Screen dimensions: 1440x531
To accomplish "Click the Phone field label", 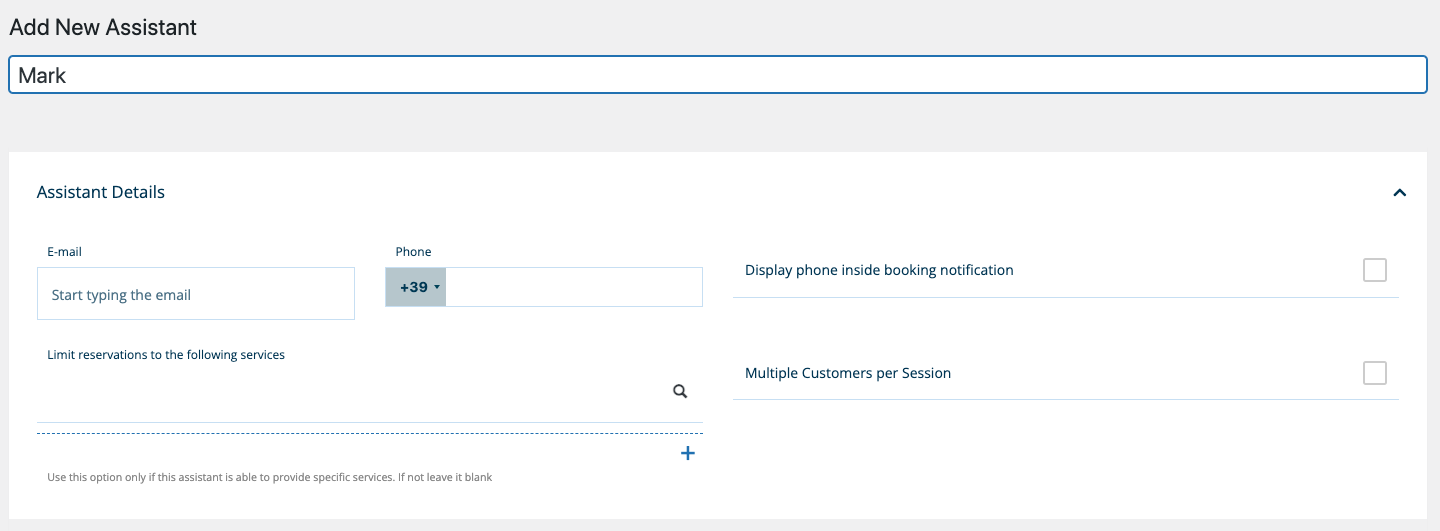I will 413,252.
